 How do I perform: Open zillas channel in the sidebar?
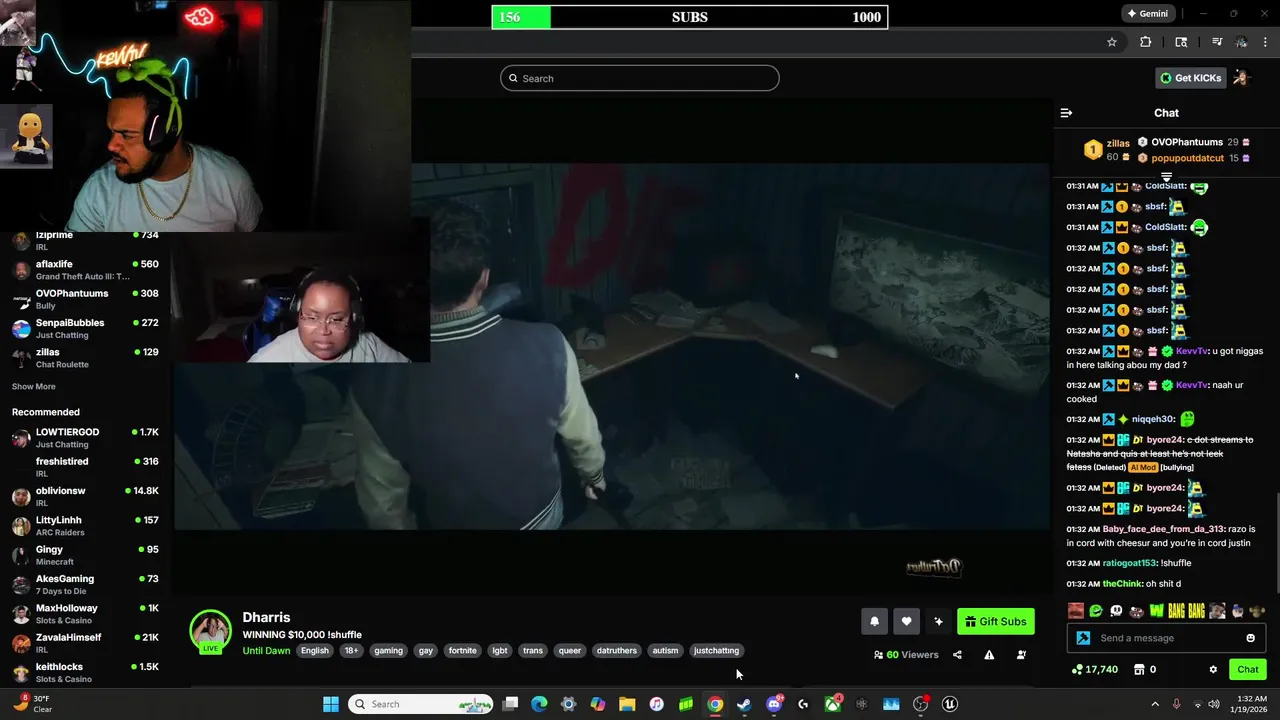(x=85, y=358)
